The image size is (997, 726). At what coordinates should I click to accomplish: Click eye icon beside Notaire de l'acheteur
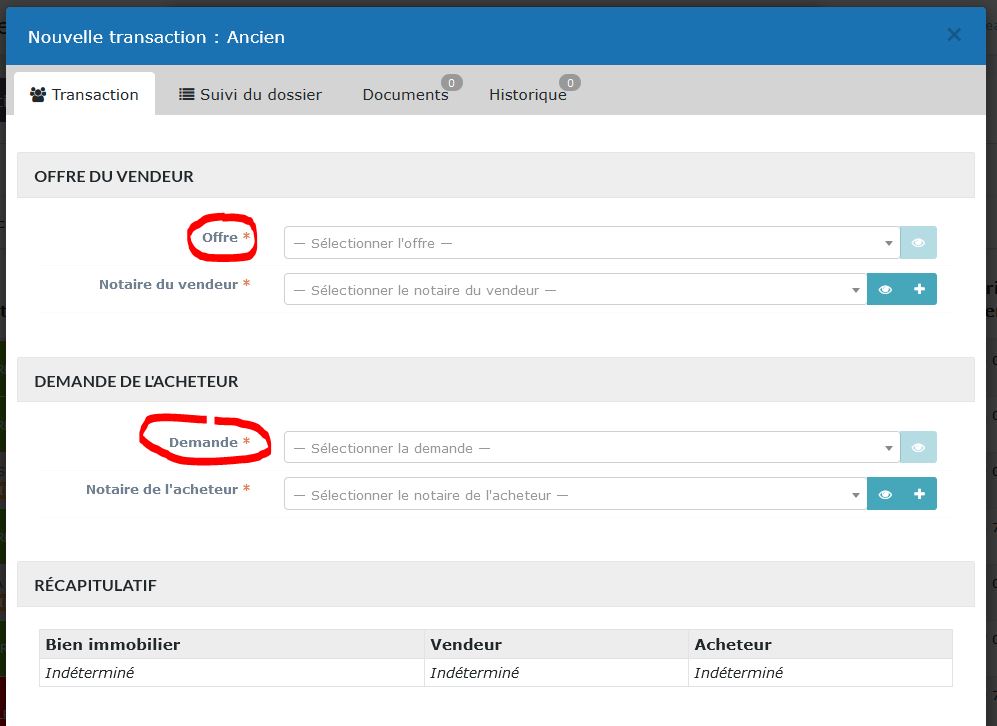(884, 494)
